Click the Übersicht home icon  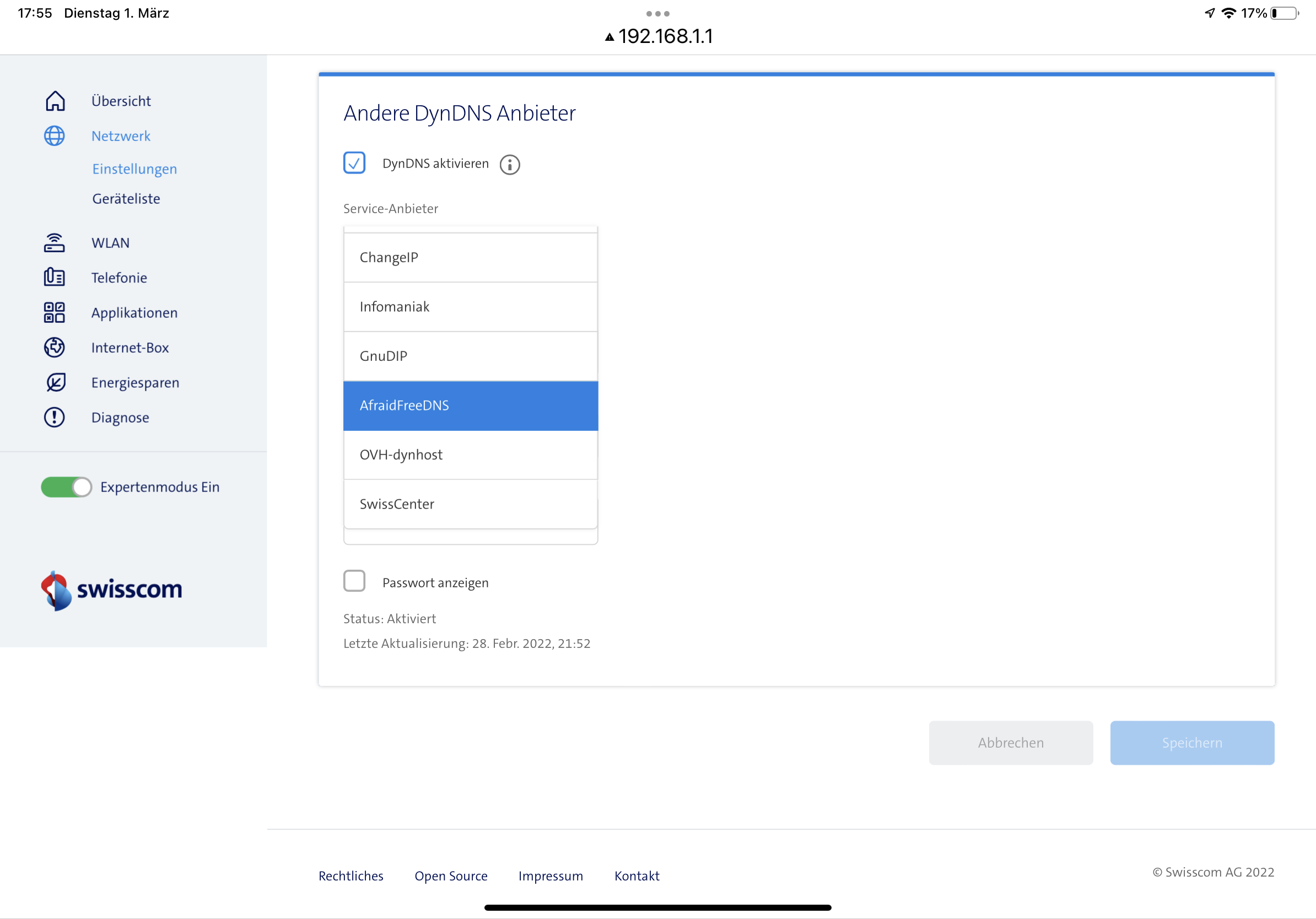click(55, 101)
